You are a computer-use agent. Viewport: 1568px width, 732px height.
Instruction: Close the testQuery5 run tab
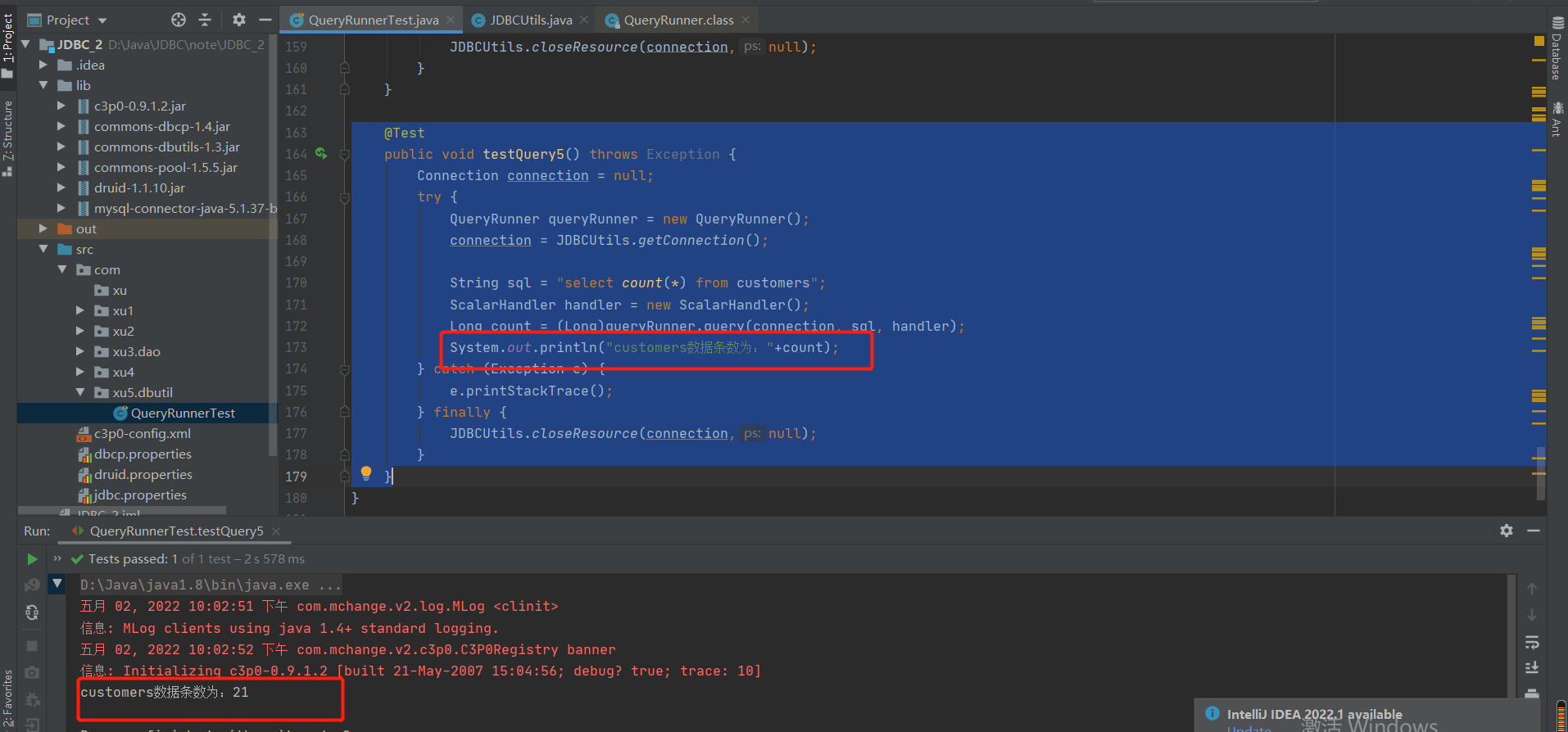click(x=276, y=531)
